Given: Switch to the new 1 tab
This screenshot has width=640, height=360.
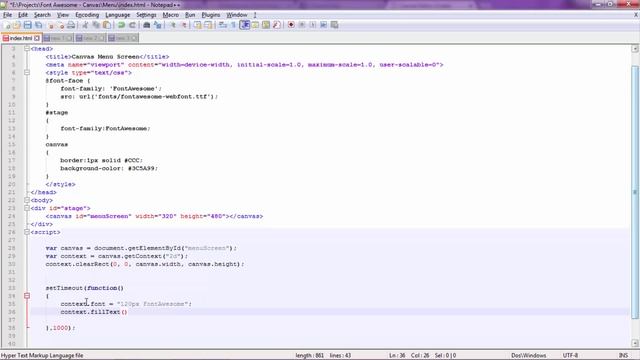Looking at the screenshot, I should coord(58,38).
